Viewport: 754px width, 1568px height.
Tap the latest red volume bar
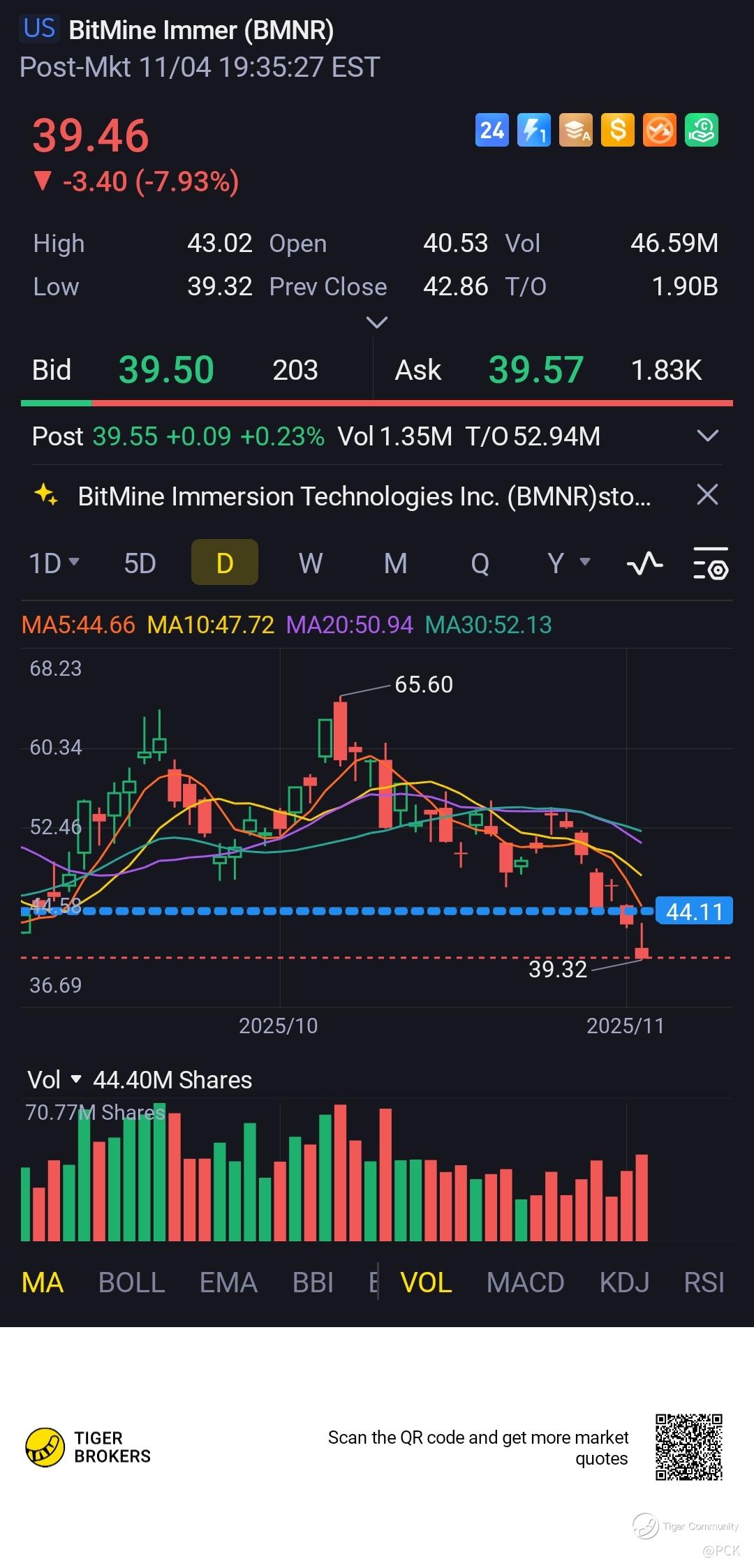click(x=642, y=1198)
